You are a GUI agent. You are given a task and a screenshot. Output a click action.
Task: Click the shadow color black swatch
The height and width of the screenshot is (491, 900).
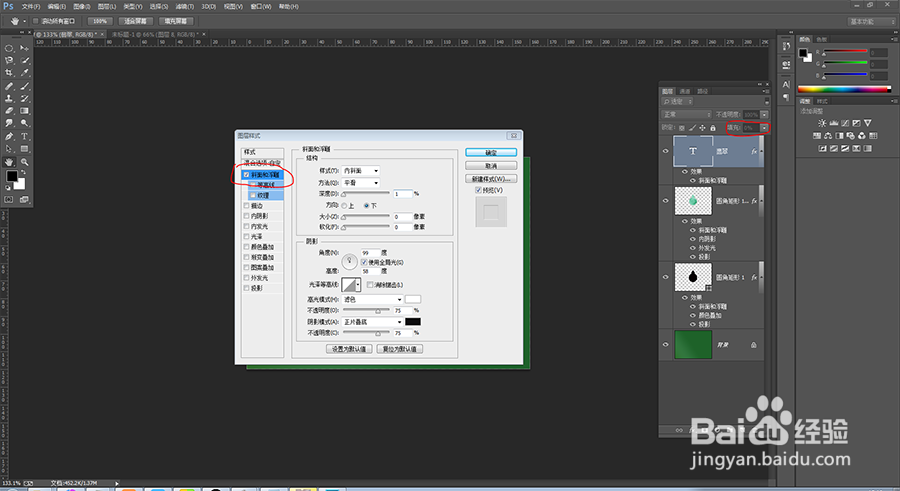[x=413, y=322]
